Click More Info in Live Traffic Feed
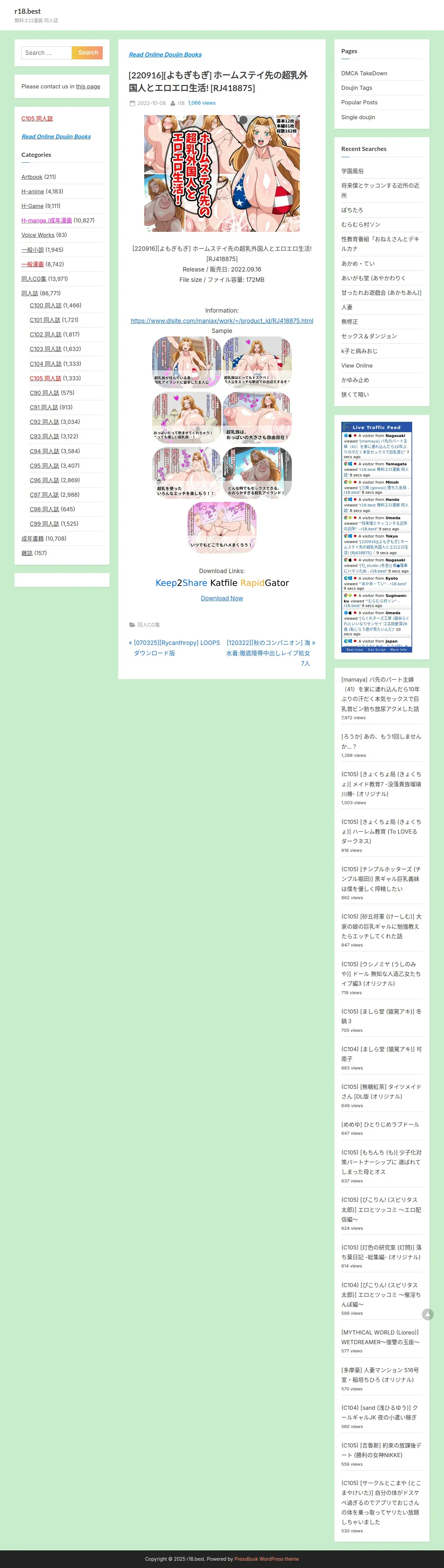Image resolution: width=444 pixels, height=1568 pixels. (398, 650)
